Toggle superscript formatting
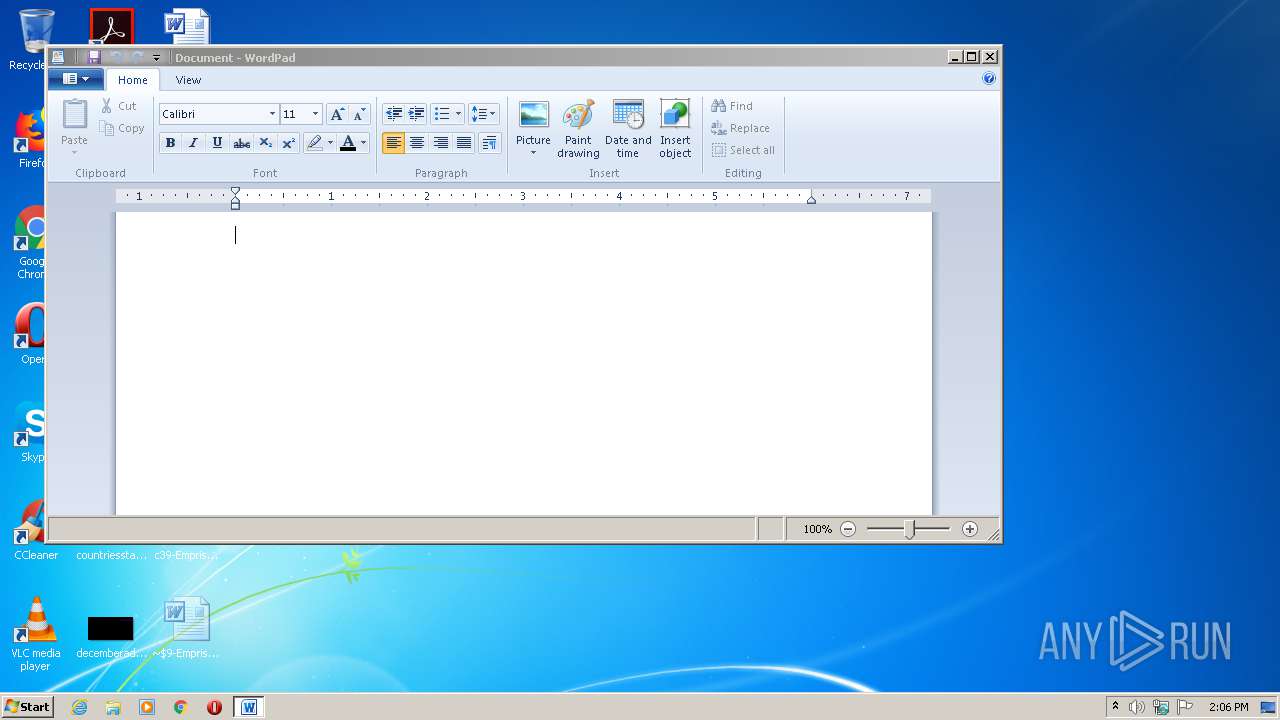 [288, 143]
